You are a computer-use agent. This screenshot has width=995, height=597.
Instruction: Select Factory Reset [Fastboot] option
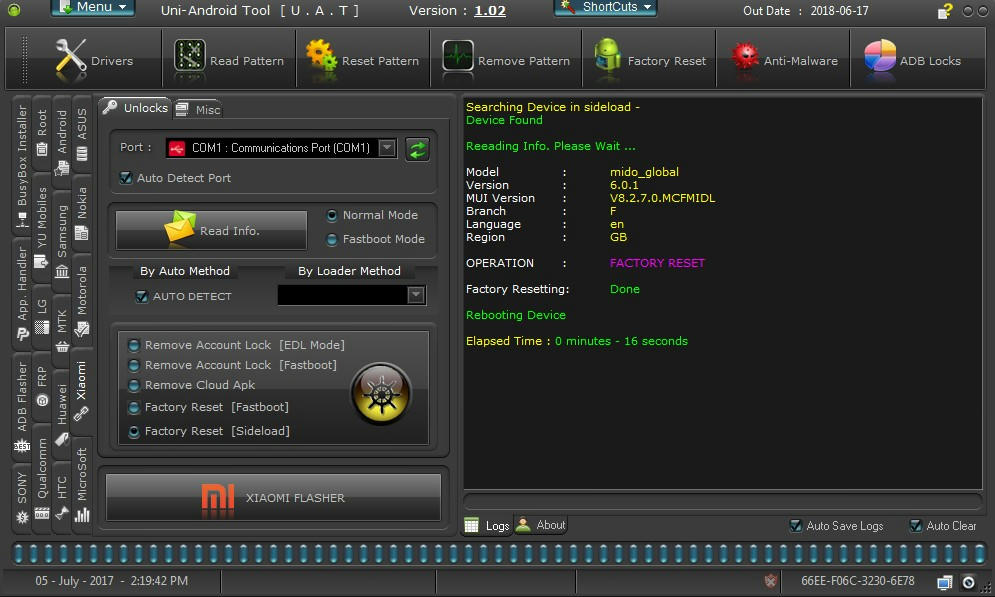pos(134,407)
